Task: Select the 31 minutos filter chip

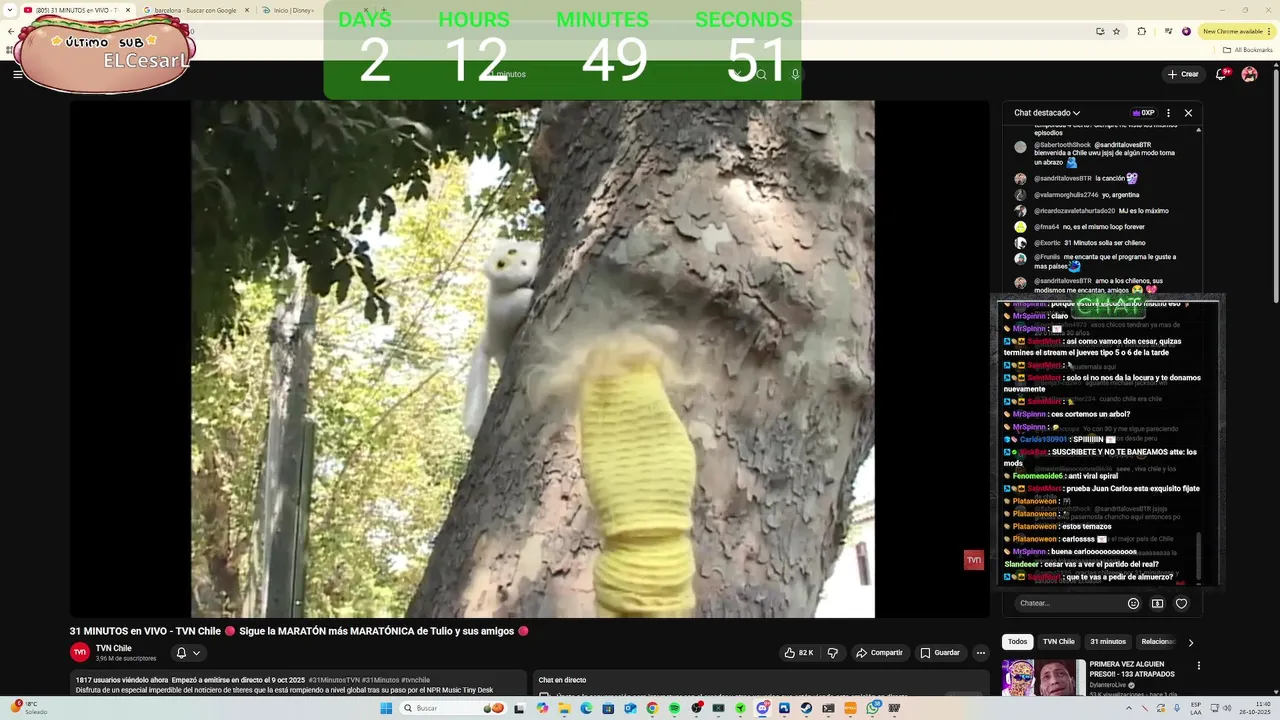Action: 1108,642
